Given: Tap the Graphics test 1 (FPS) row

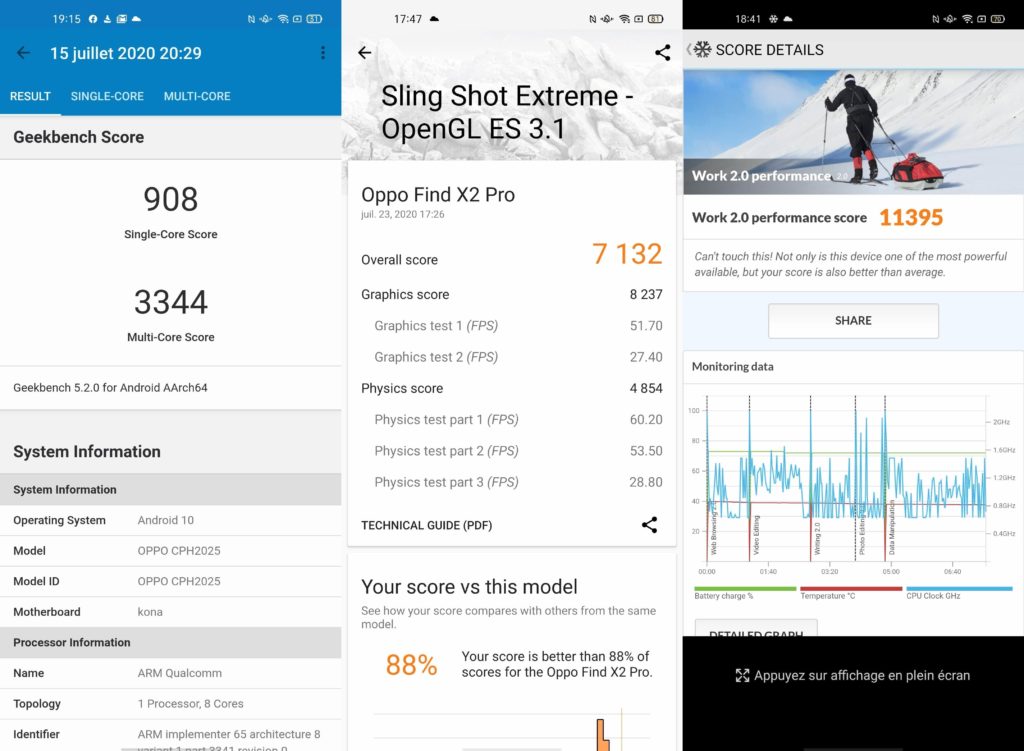Looking at the screenshot, I should coord(512,325).
